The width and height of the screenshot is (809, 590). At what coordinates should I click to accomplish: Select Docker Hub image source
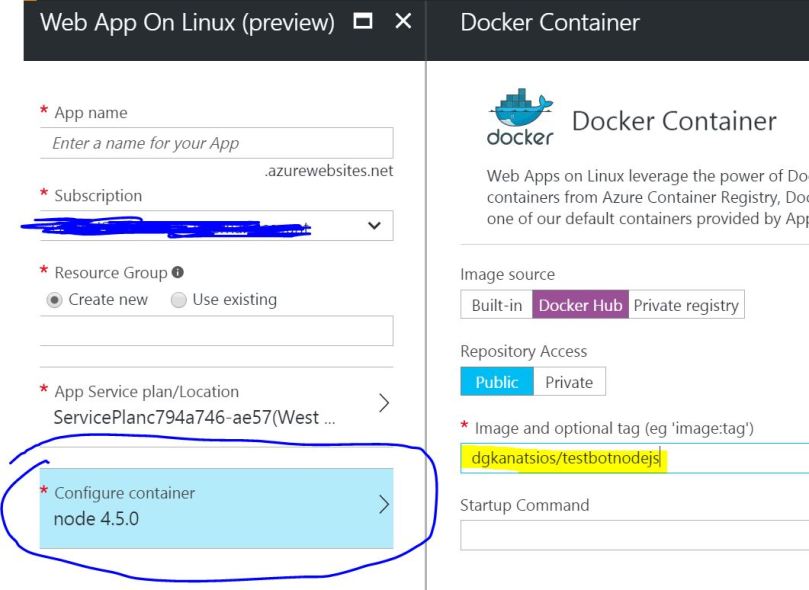579,305
